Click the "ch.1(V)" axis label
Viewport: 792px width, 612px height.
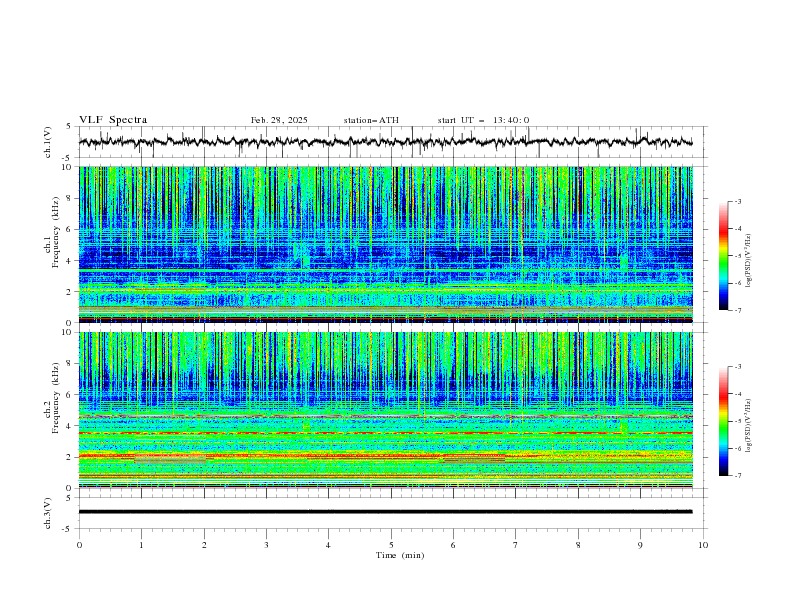48,142
